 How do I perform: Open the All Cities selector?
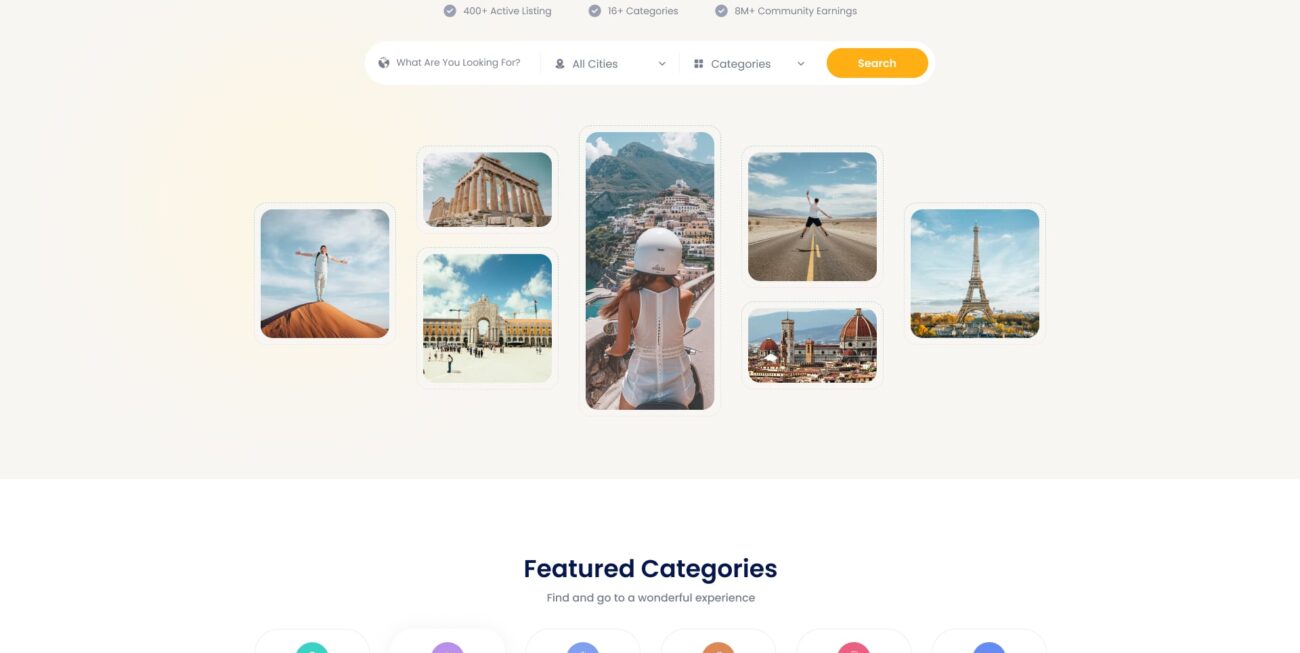[x=610, y=64]
